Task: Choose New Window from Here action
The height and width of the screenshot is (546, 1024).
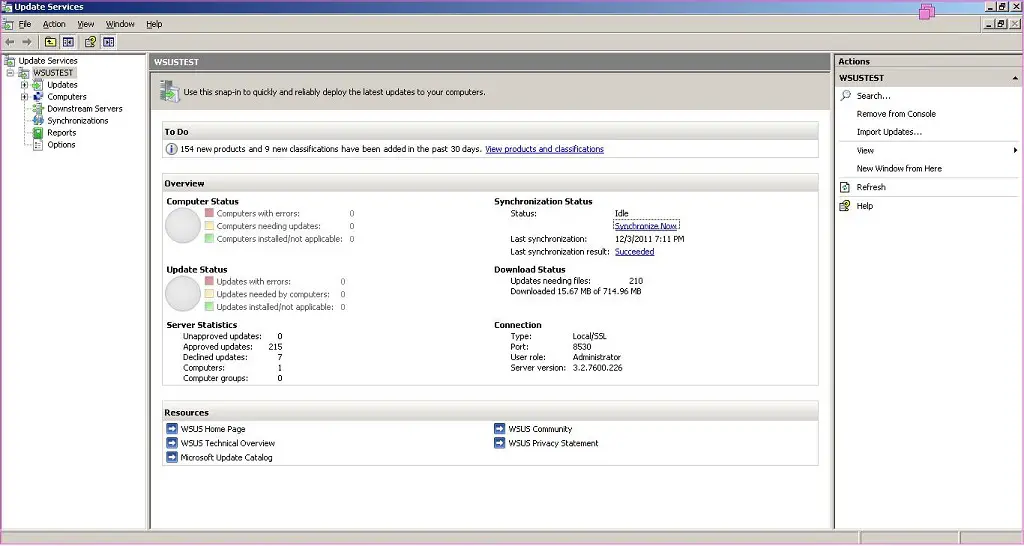Action: [899, 169]
